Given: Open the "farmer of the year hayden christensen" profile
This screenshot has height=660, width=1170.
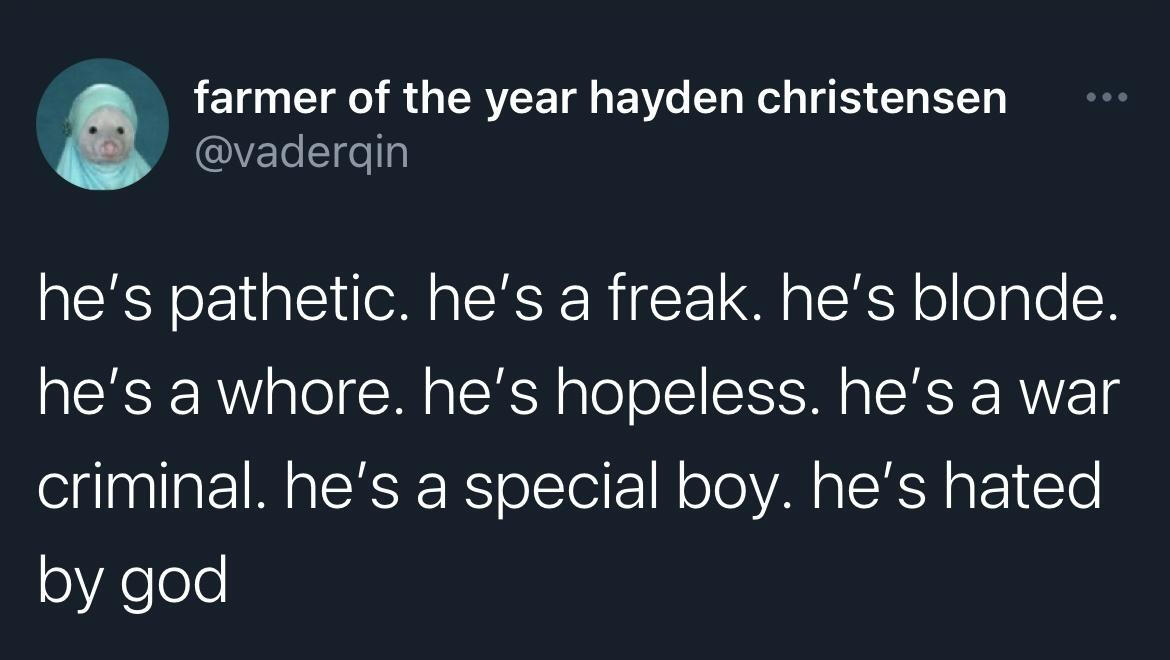Looking at the screenshot, I should (599, 98).
